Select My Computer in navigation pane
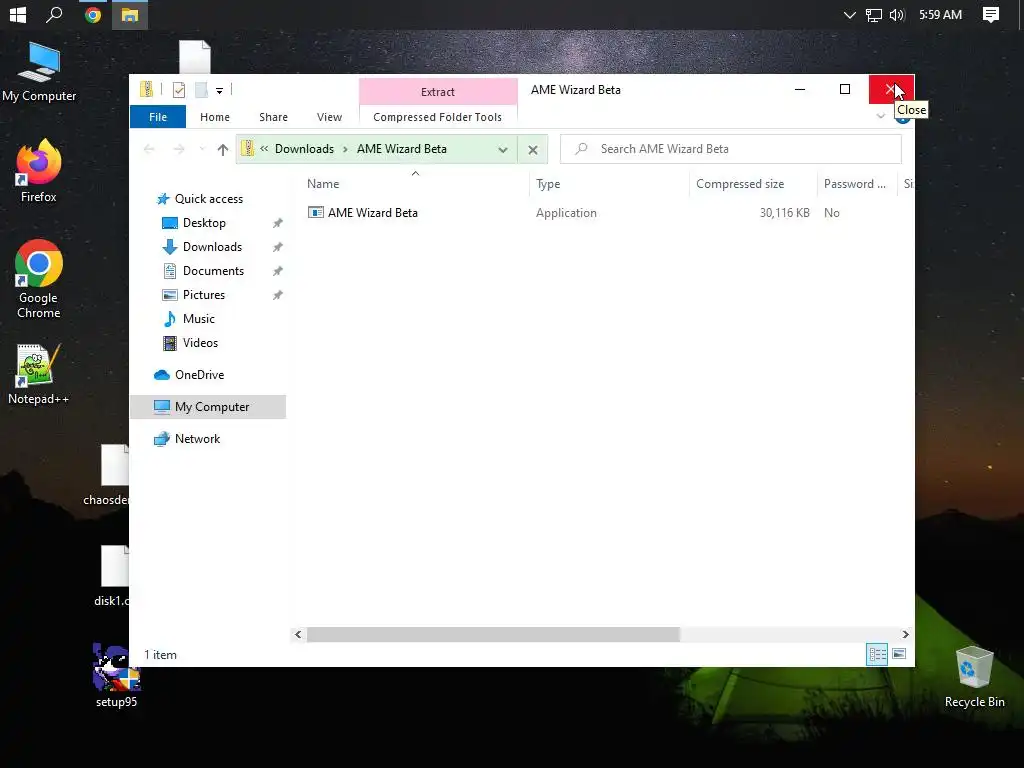 pyautogui.click(x=208, y=407)
